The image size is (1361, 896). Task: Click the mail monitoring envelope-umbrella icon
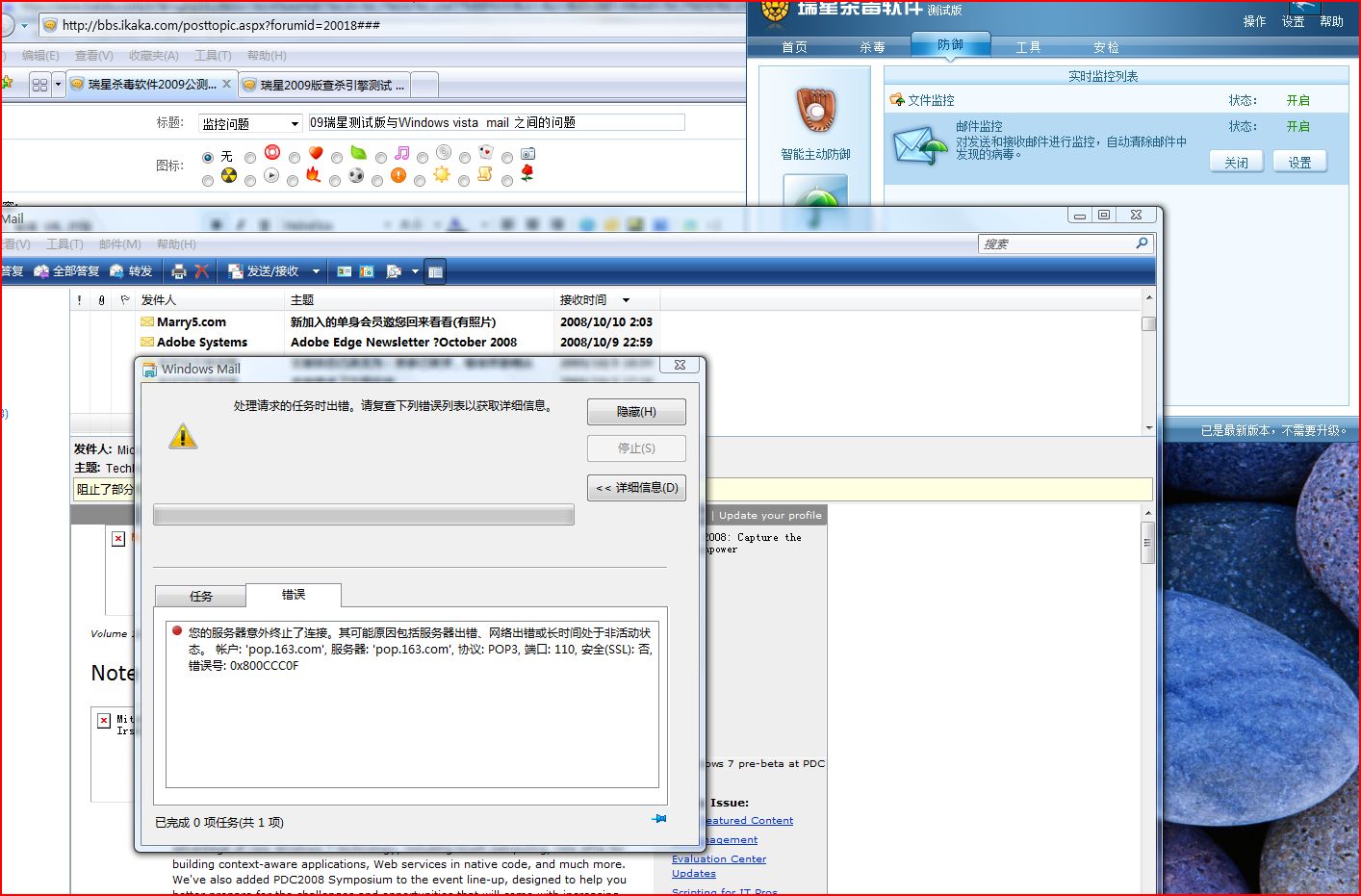pos(921,146)
